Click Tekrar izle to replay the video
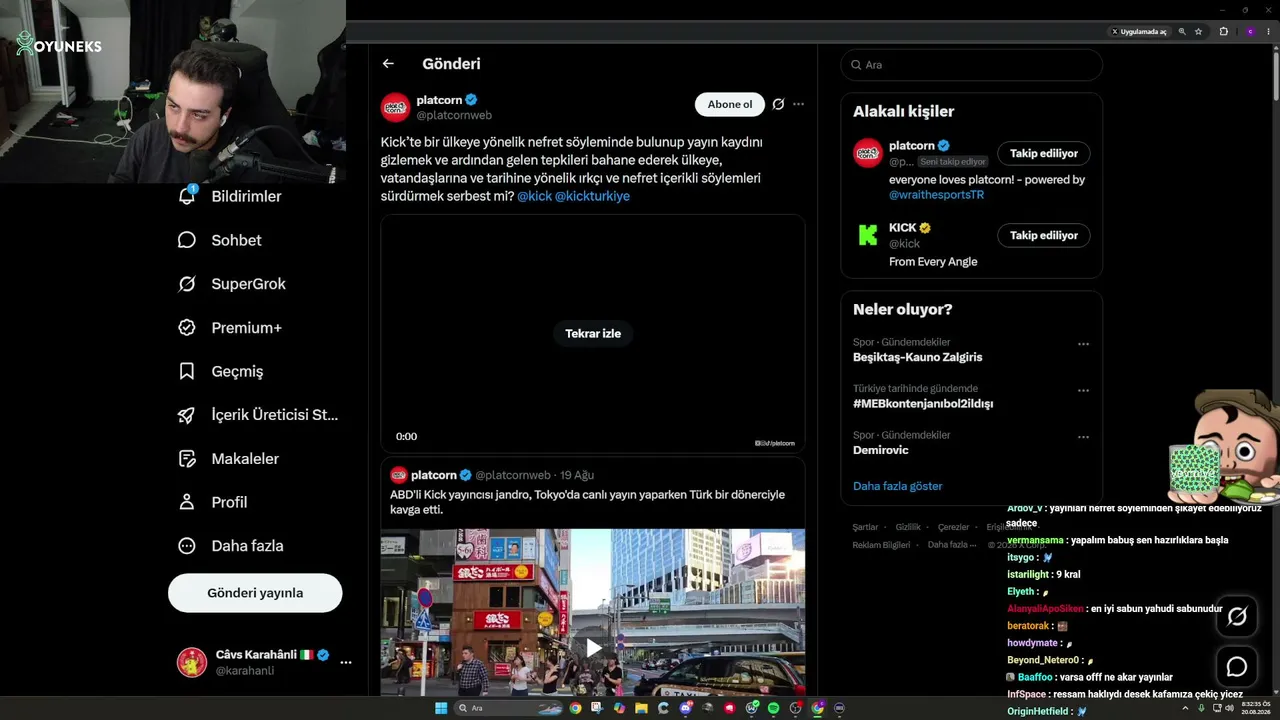The image size is (1280, 720). pos(593,334)
